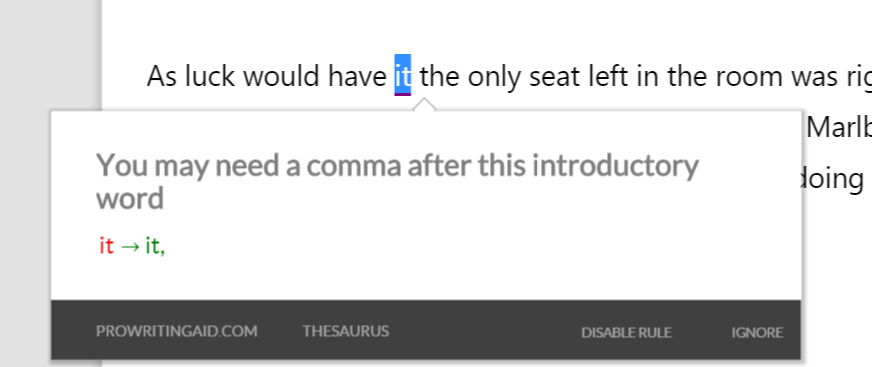Place cursor on the word "would"
Image resolution: width=872 pixels, height=367 pixels.
[x=281, y=76]
